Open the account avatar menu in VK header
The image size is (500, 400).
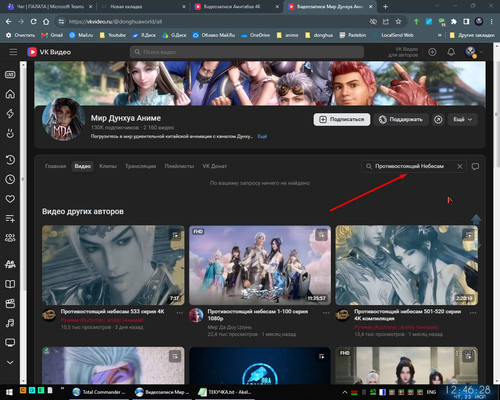coord(471,52)
